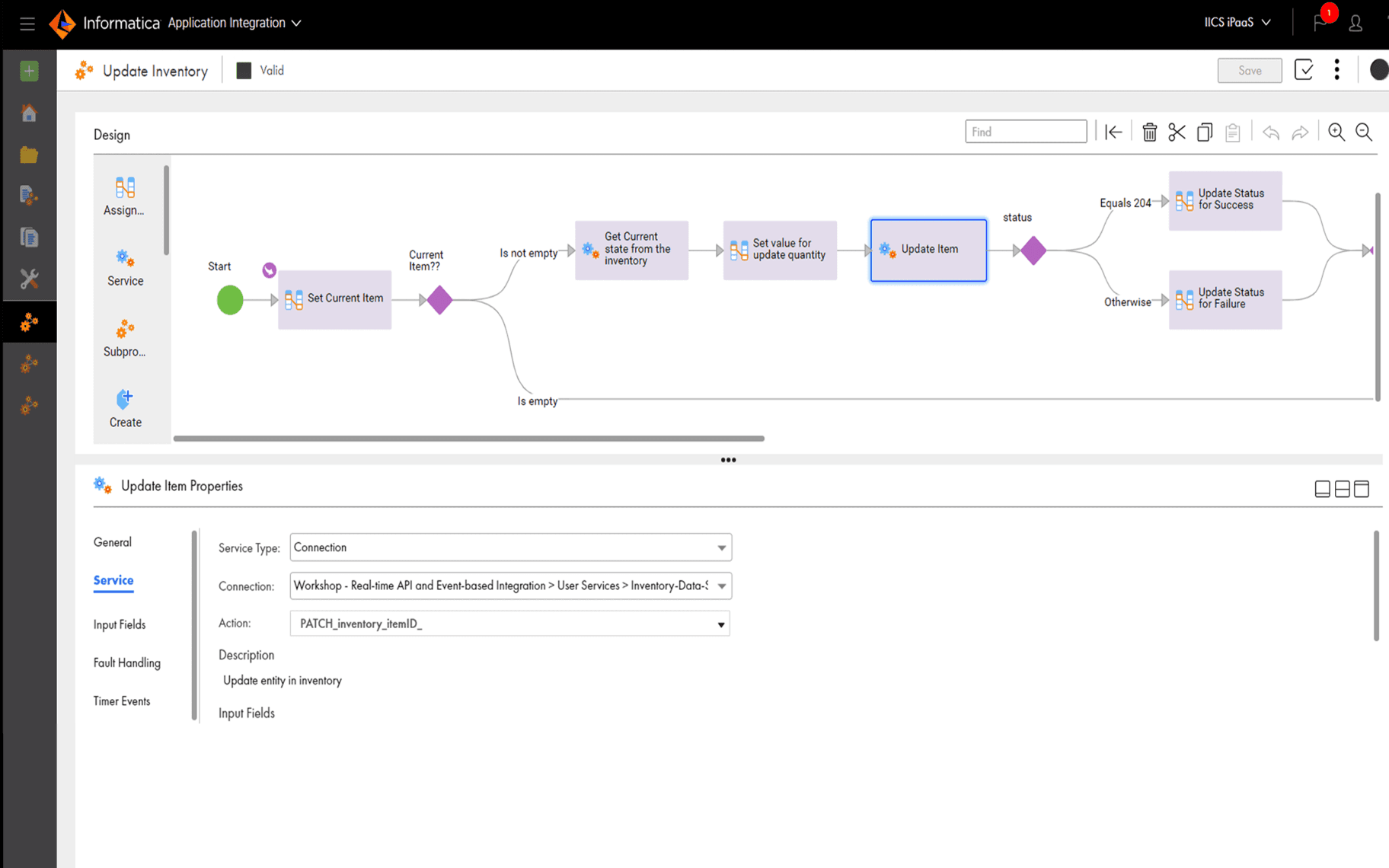The width and height of the screenshot is (1389, 868).
Task: Toggle the full-width properties panel layout
Action: [x=1323, y=488]
